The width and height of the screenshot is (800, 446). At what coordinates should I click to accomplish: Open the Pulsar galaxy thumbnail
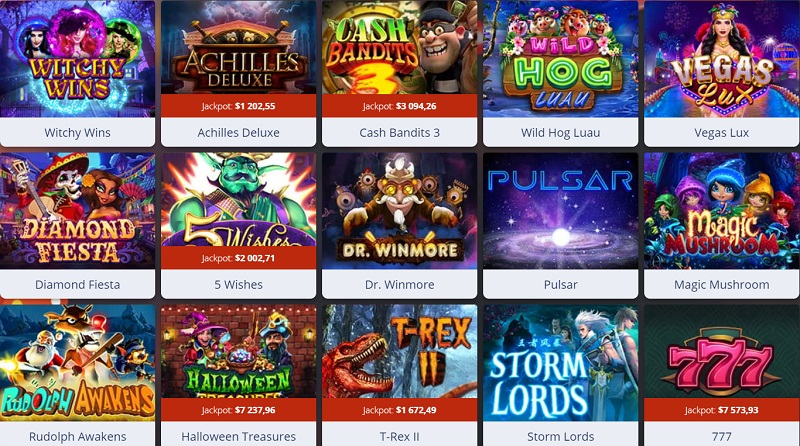click(x=560, y=211)
